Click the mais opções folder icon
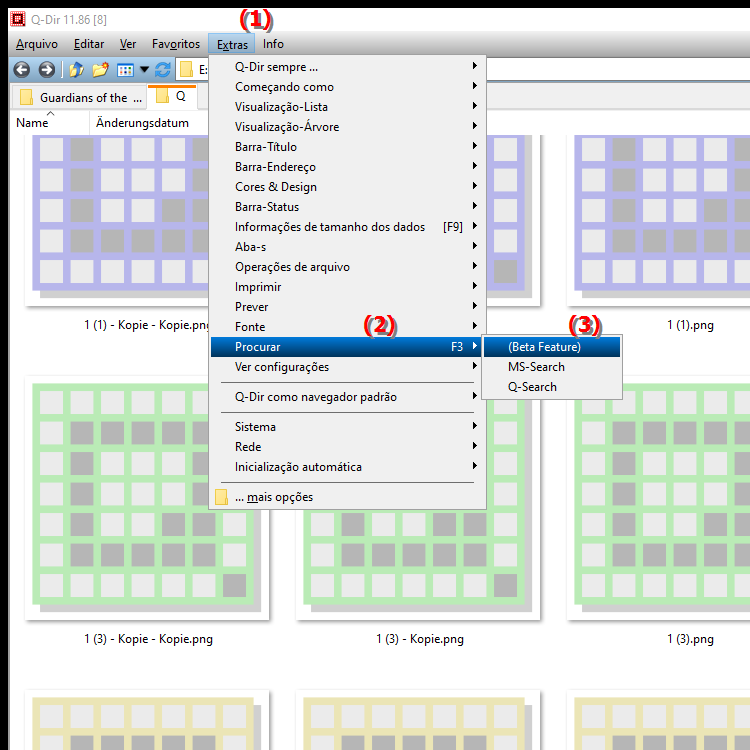The width and height of the screenshot is (750, 750). (221, 497)
